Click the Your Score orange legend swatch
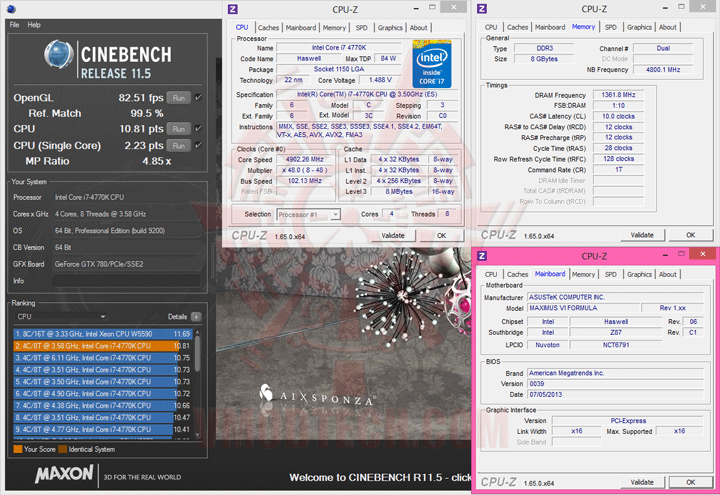The image size is (720, 495). 18,449
